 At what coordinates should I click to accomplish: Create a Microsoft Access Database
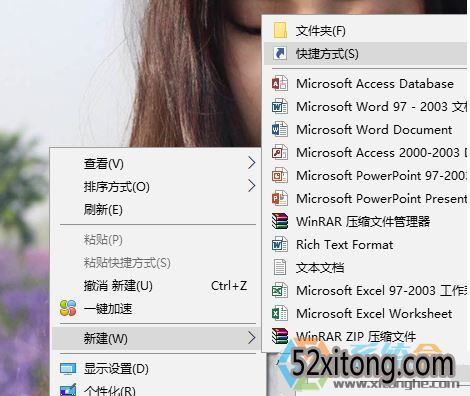(366, 83)
